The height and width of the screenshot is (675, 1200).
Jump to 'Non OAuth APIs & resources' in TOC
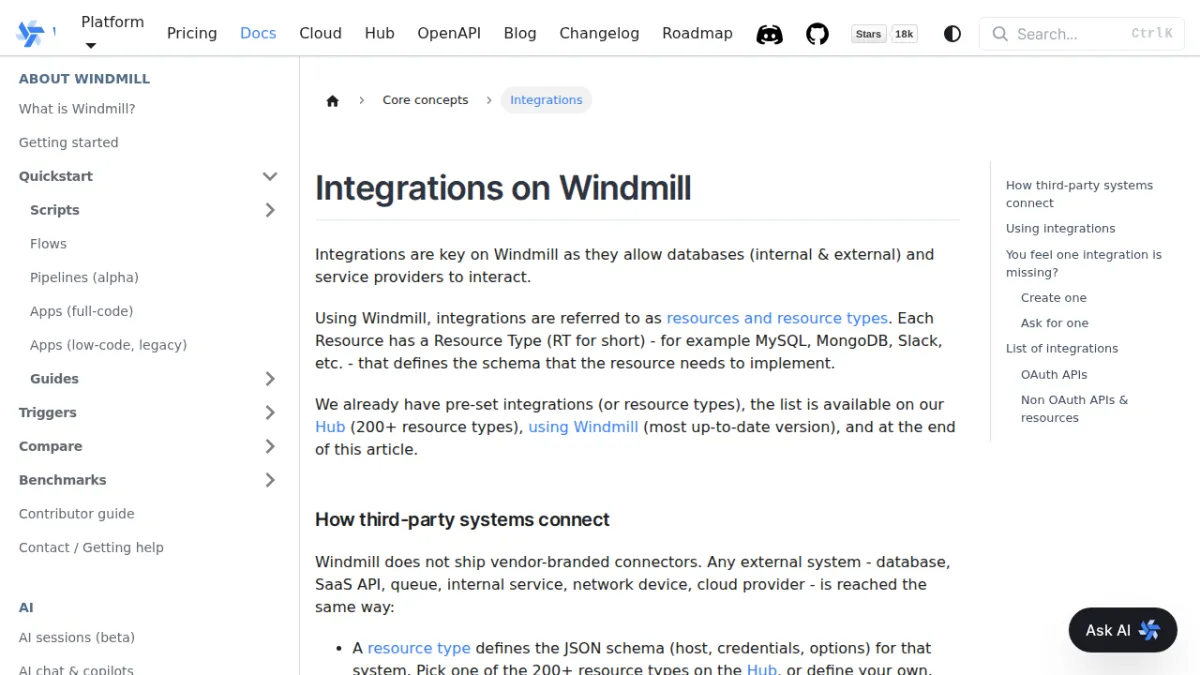pos(1074,409)
